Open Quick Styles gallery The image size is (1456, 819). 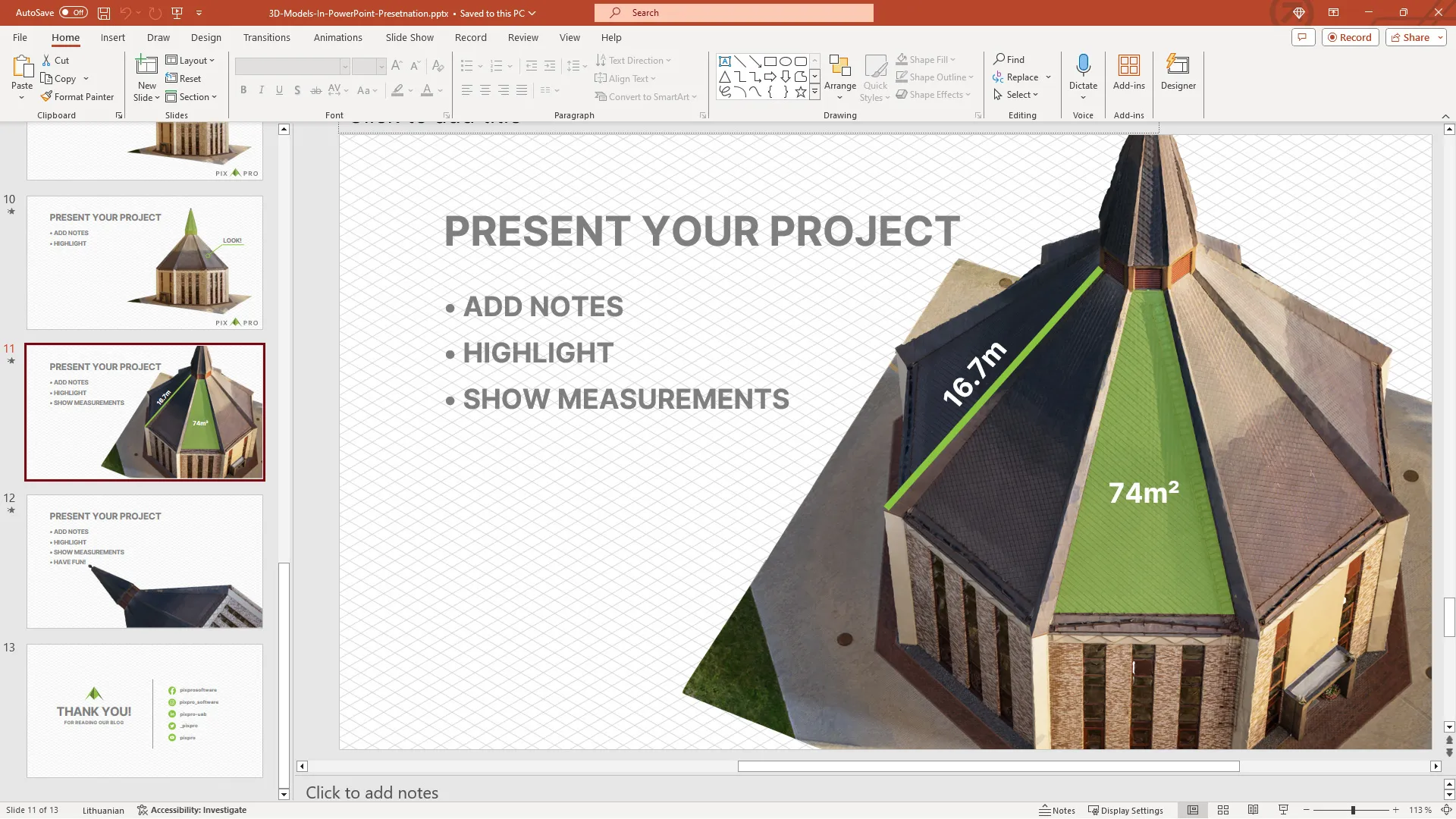pos(875,76)
